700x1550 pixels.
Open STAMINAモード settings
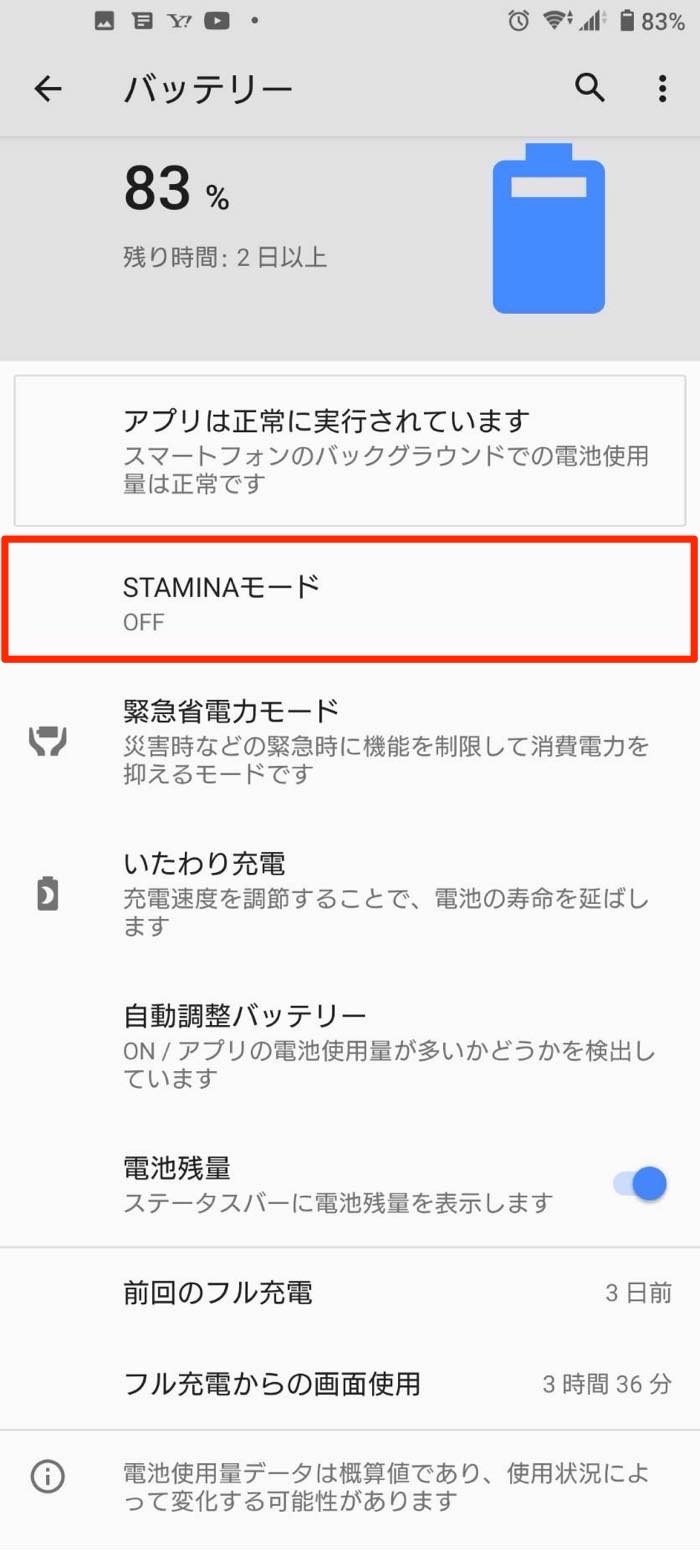350,602
